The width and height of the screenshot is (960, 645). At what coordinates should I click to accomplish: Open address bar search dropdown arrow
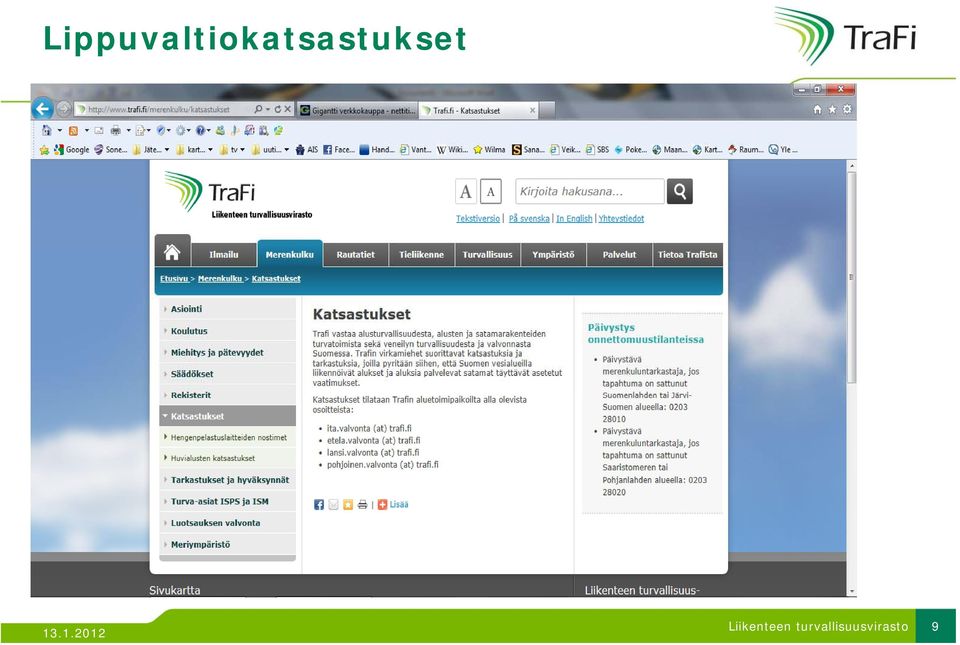click(x=268, y=109)
